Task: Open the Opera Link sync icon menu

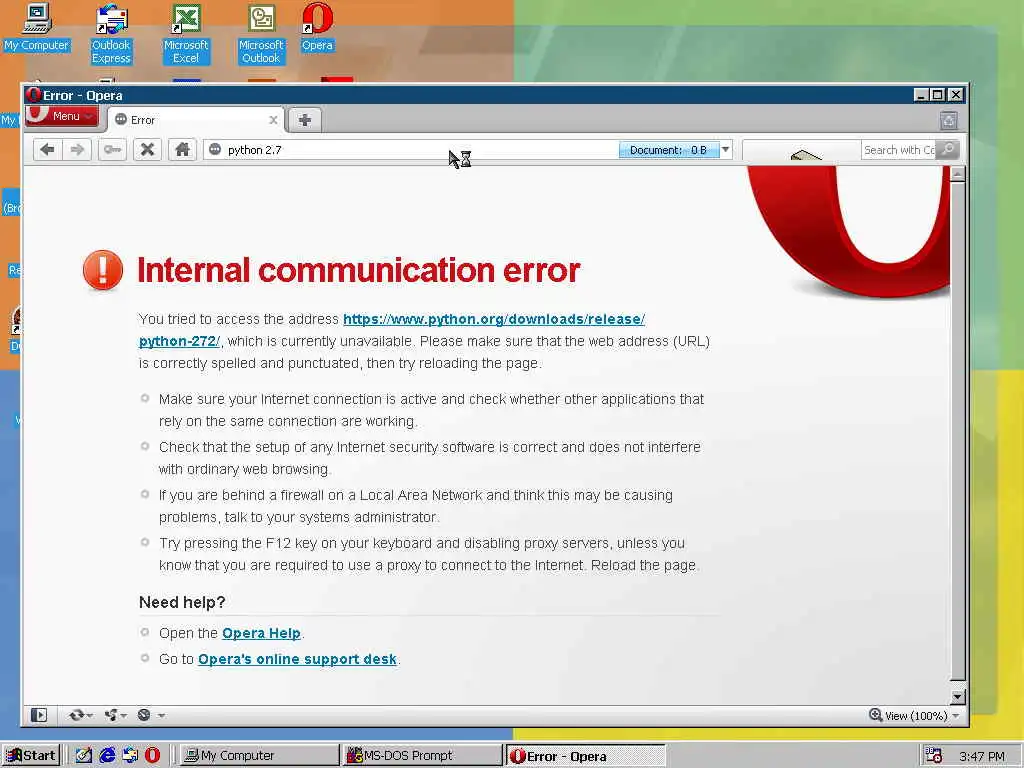Action: [x=80, y=715]
